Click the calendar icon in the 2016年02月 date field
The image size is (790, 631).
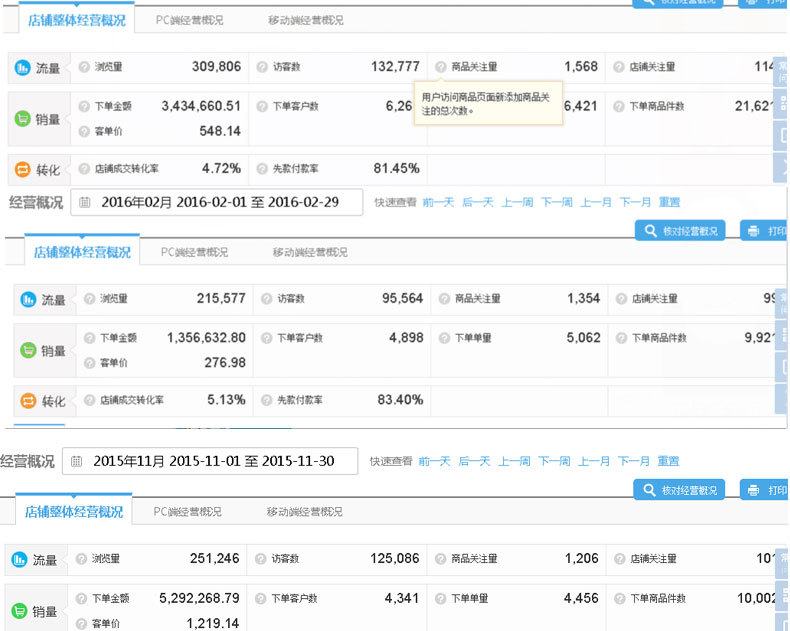pos(85,202)
